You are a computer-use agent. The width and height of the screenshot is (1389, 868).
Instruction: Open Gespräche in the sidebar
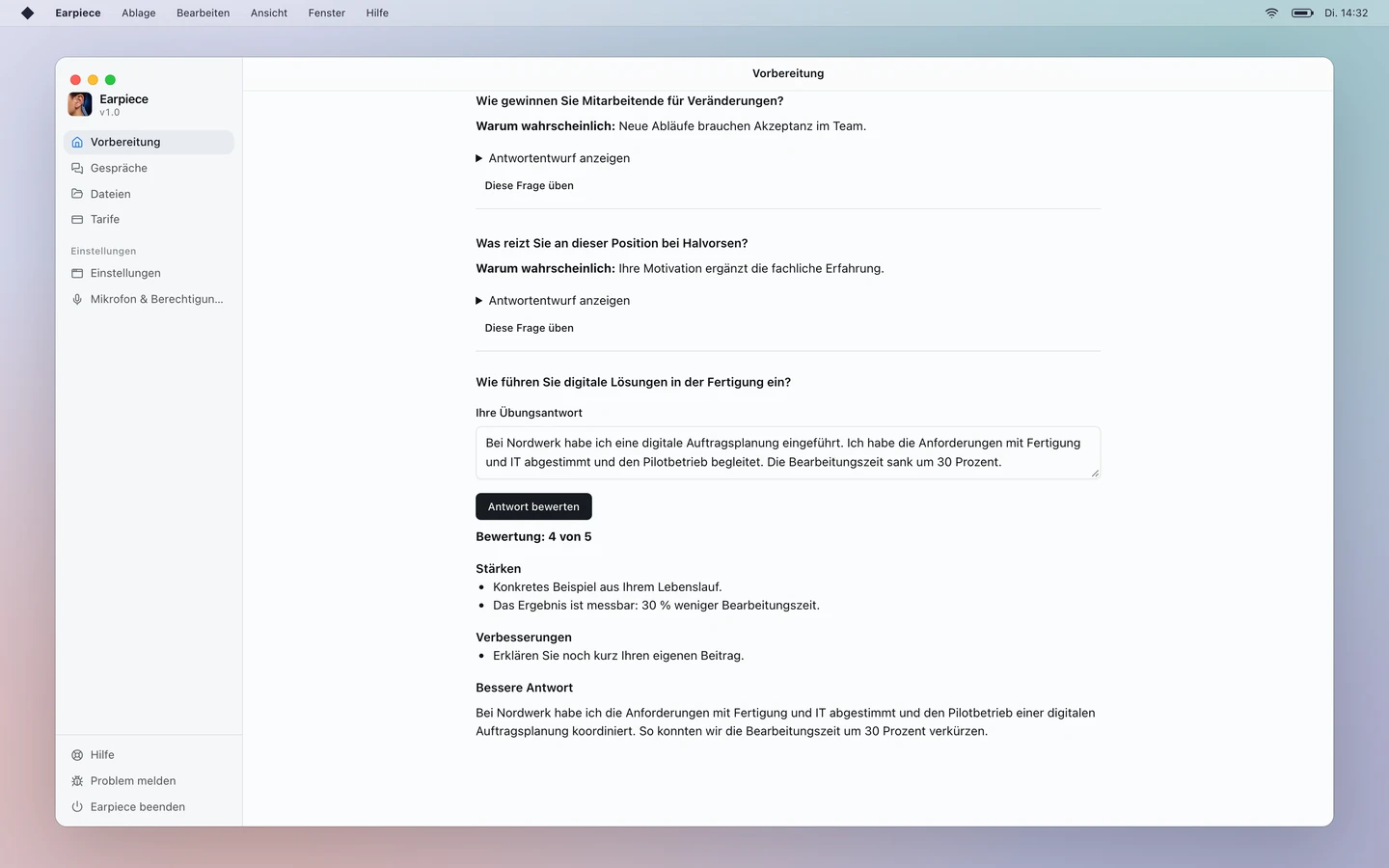(149, 168)
